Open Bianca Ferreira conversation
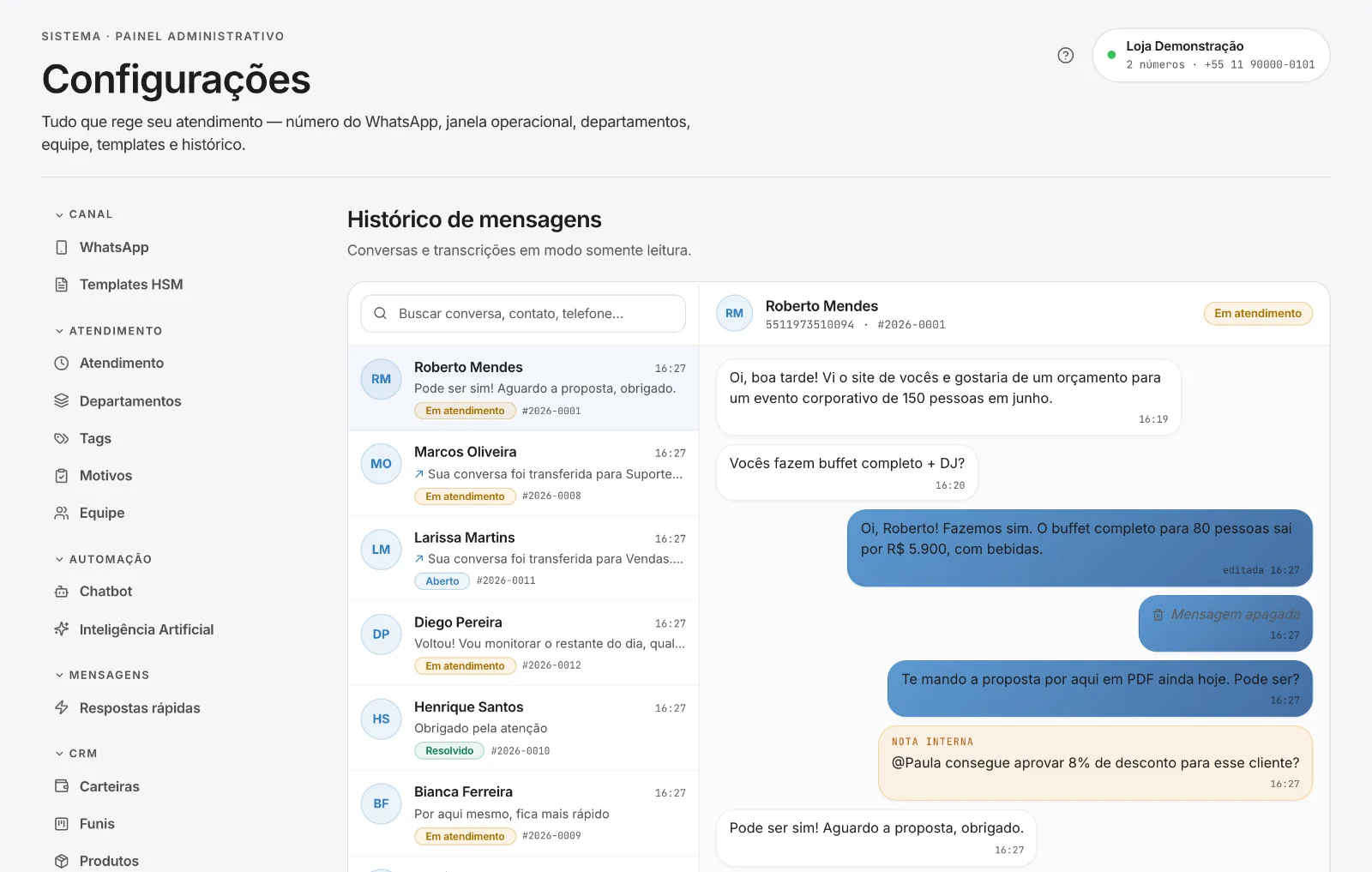This screenshot has width=1372, height=872. 523,814
